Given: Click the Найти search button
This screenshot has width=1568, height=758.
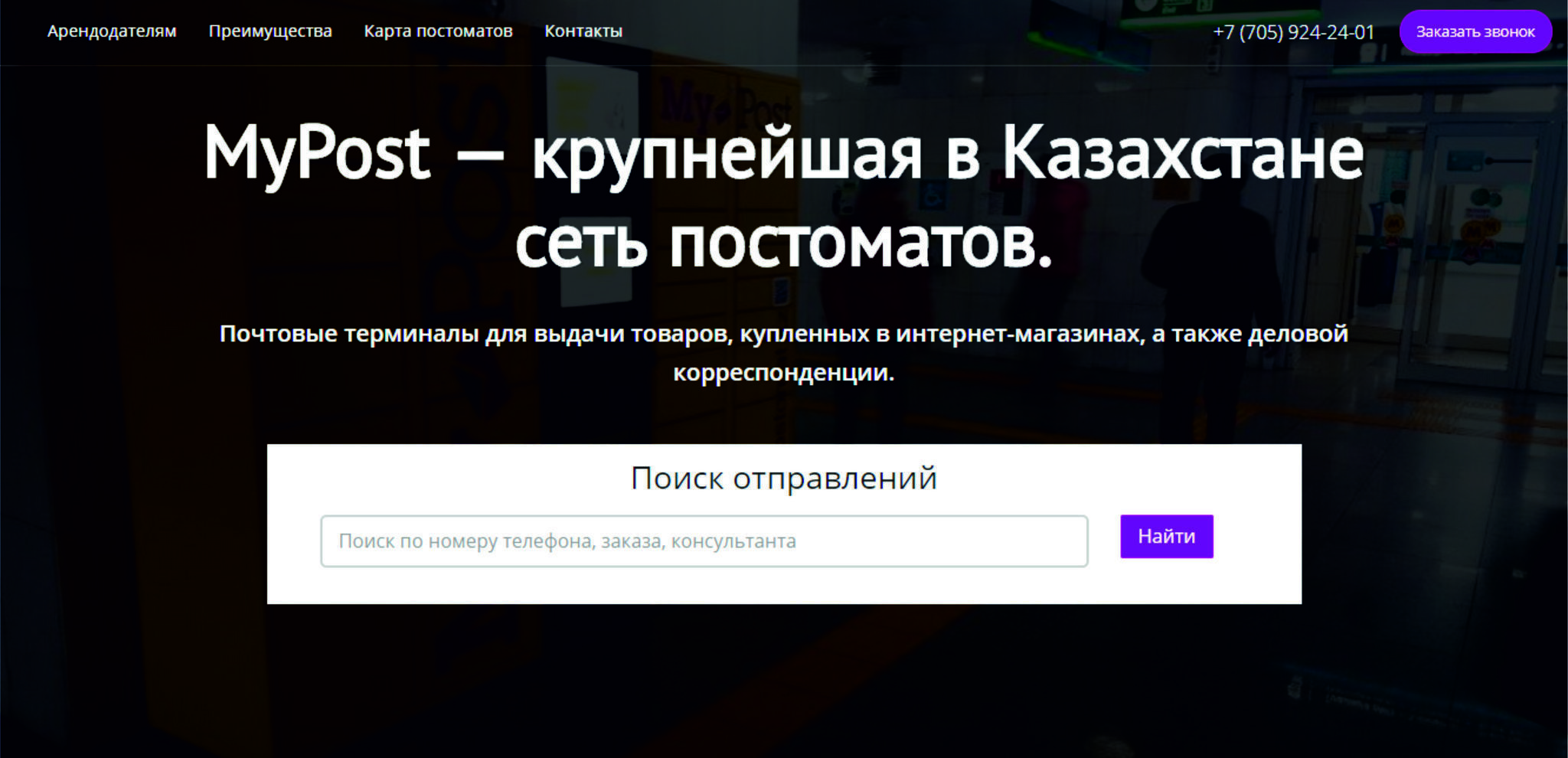Looking at the screenshot, I should [1167, 536].
